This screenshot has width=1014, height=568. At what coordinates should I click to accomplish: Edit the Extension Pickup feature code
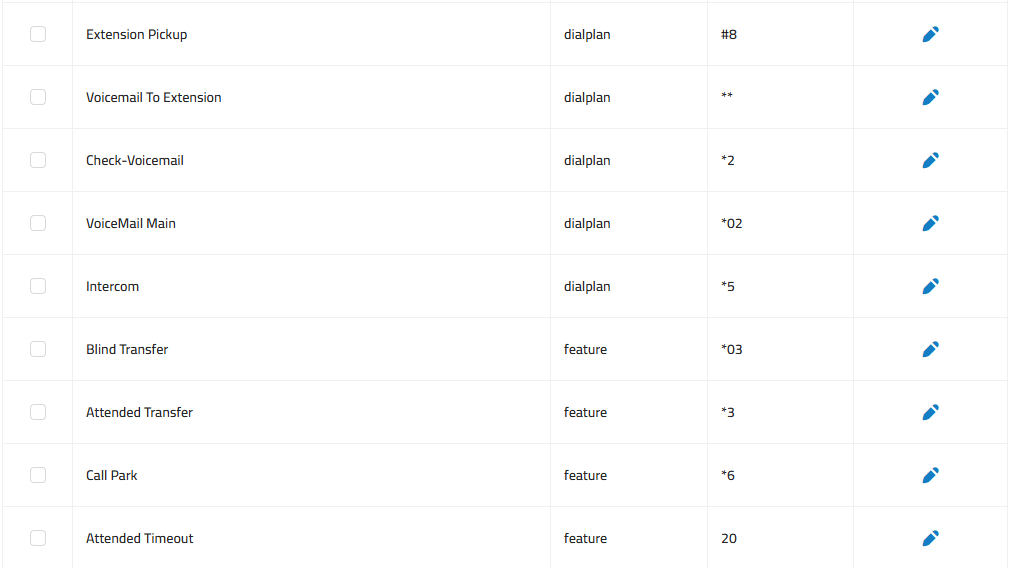pos(930,34)
